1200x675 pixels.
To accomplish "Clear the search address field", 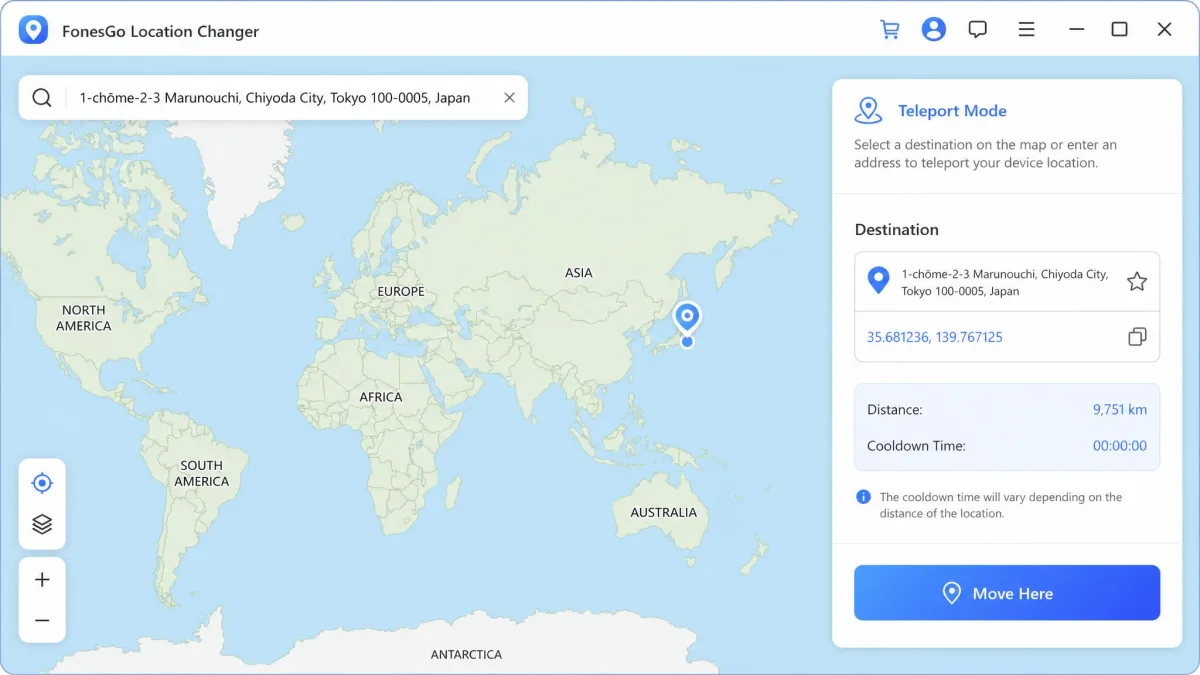I will tap(509, 97).
